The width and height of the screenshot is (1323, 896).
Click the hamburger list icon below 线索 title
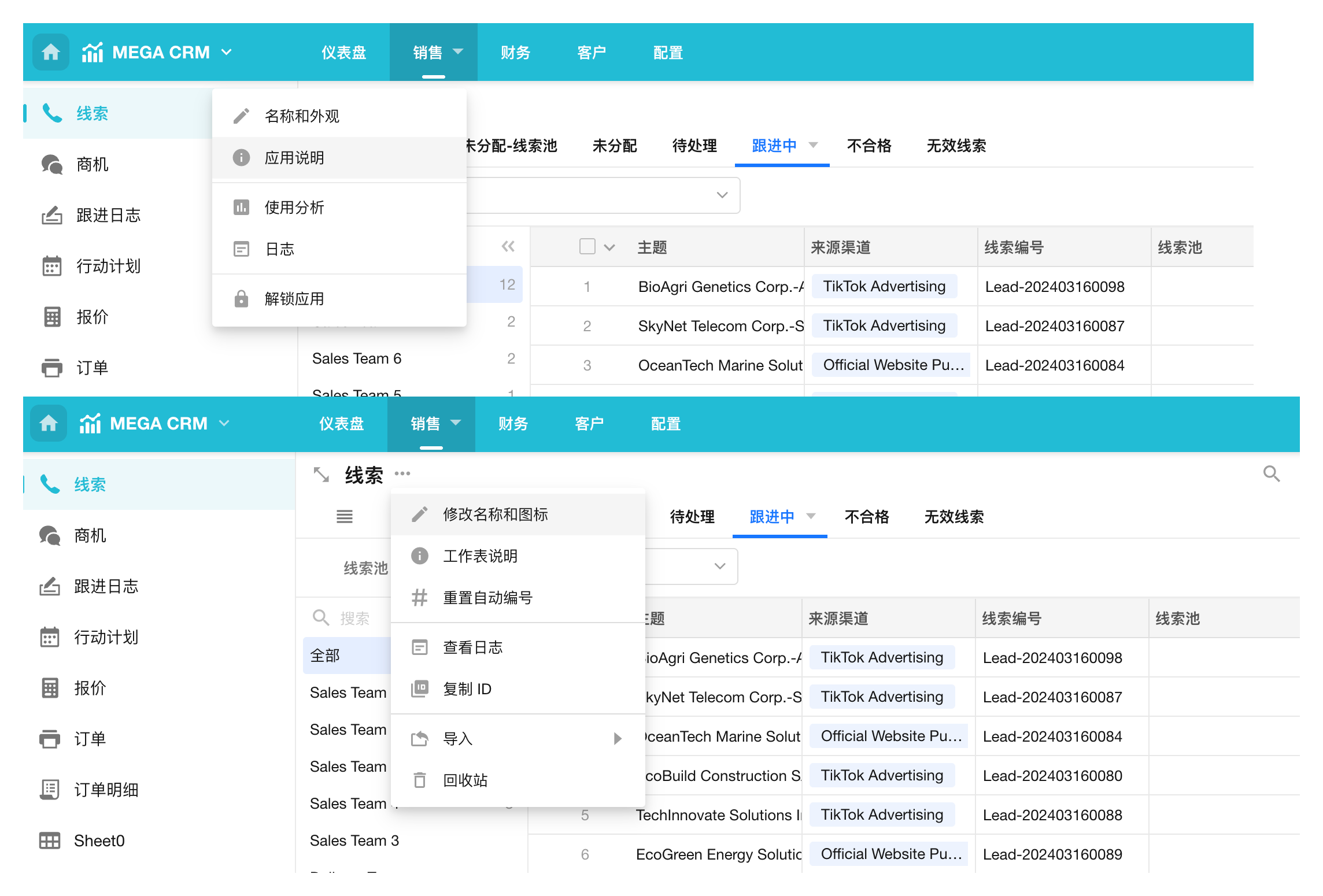[345, 516]
